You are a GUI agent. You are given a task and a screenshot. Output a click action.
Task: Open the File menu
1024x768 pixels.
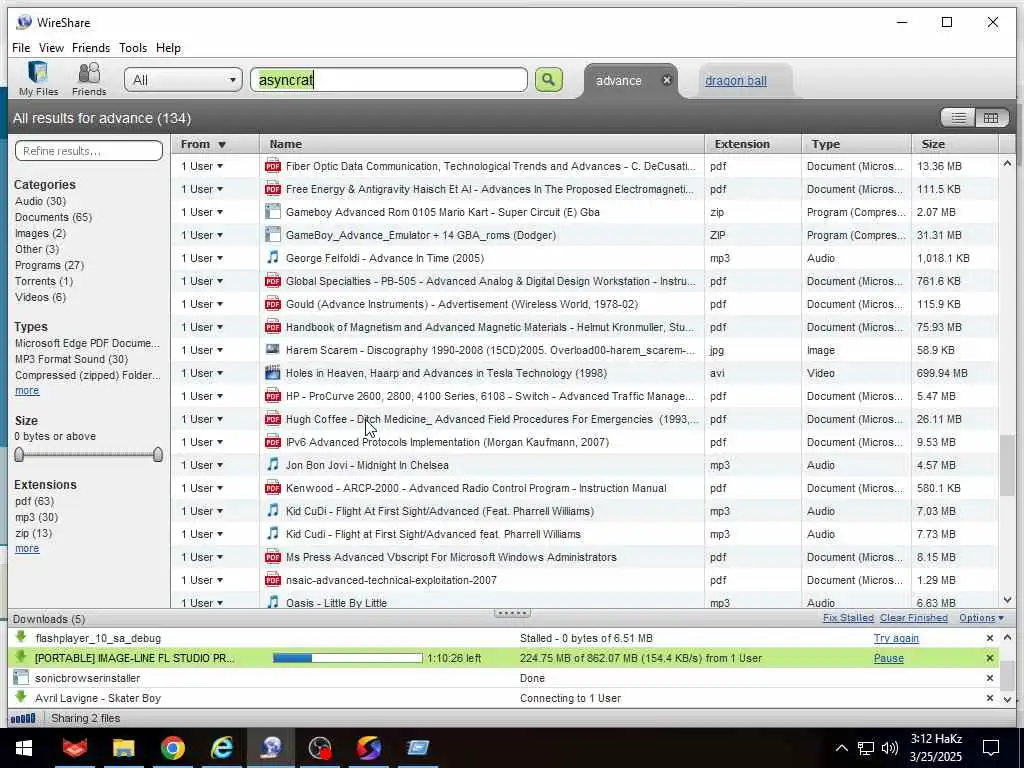(21, 48)
